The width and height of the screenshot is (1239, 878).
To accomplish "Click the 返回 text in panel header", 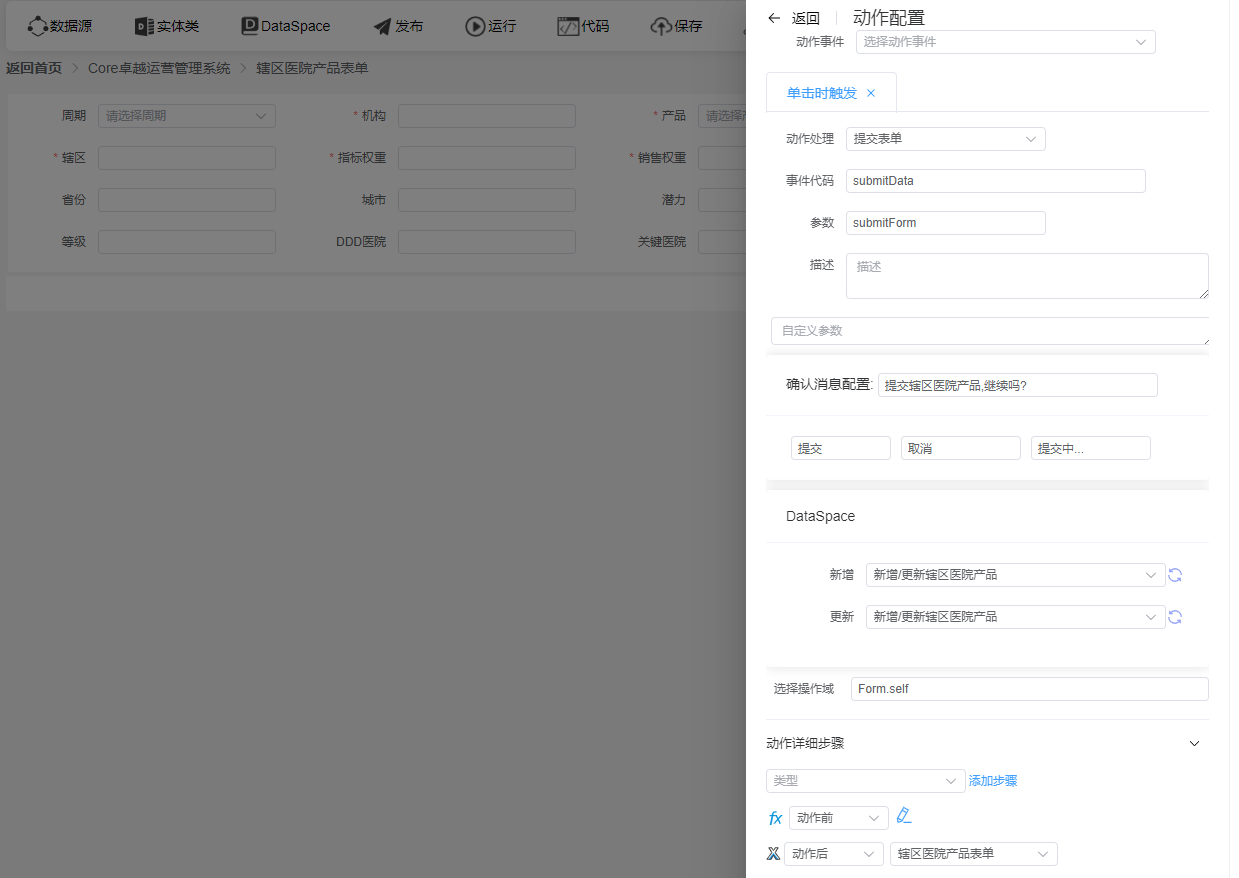I will pyautogui.click(x=806, y=18).
